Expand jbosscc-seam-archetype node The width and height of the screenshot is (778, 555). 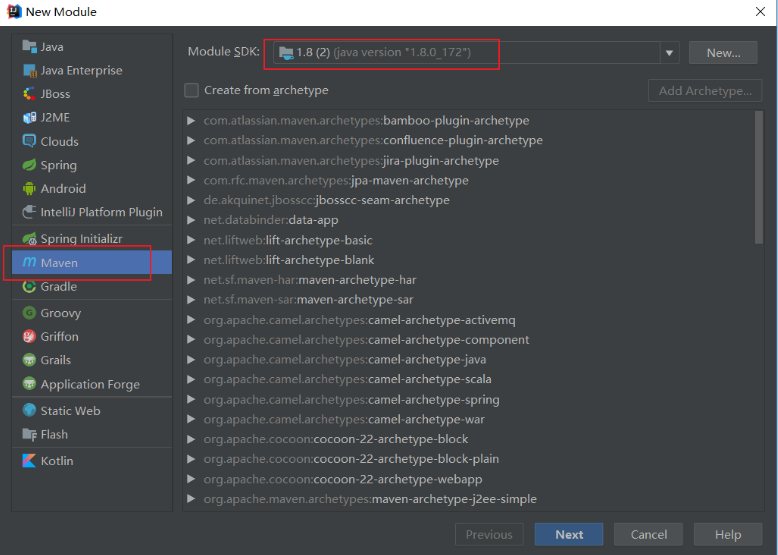(x=191, y=200)
